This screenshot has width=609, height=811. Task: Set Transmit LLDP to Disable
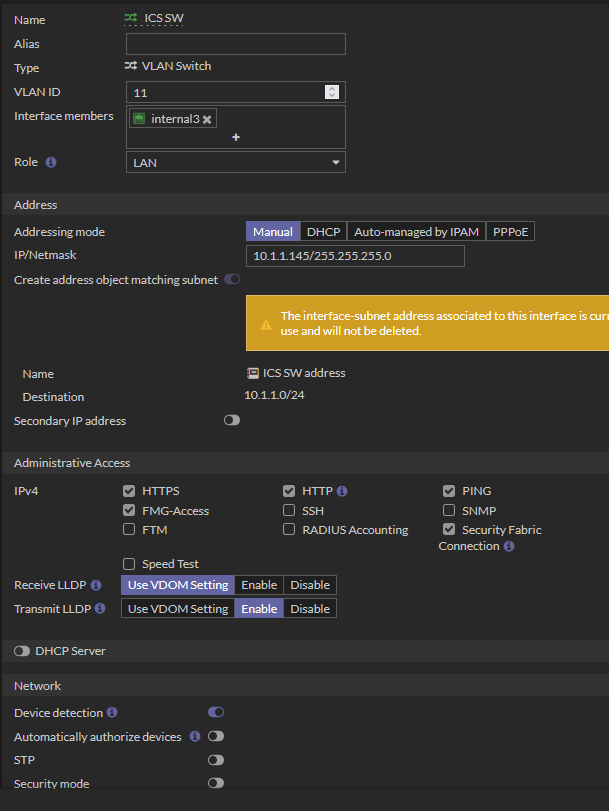click(x=310, y=609)
